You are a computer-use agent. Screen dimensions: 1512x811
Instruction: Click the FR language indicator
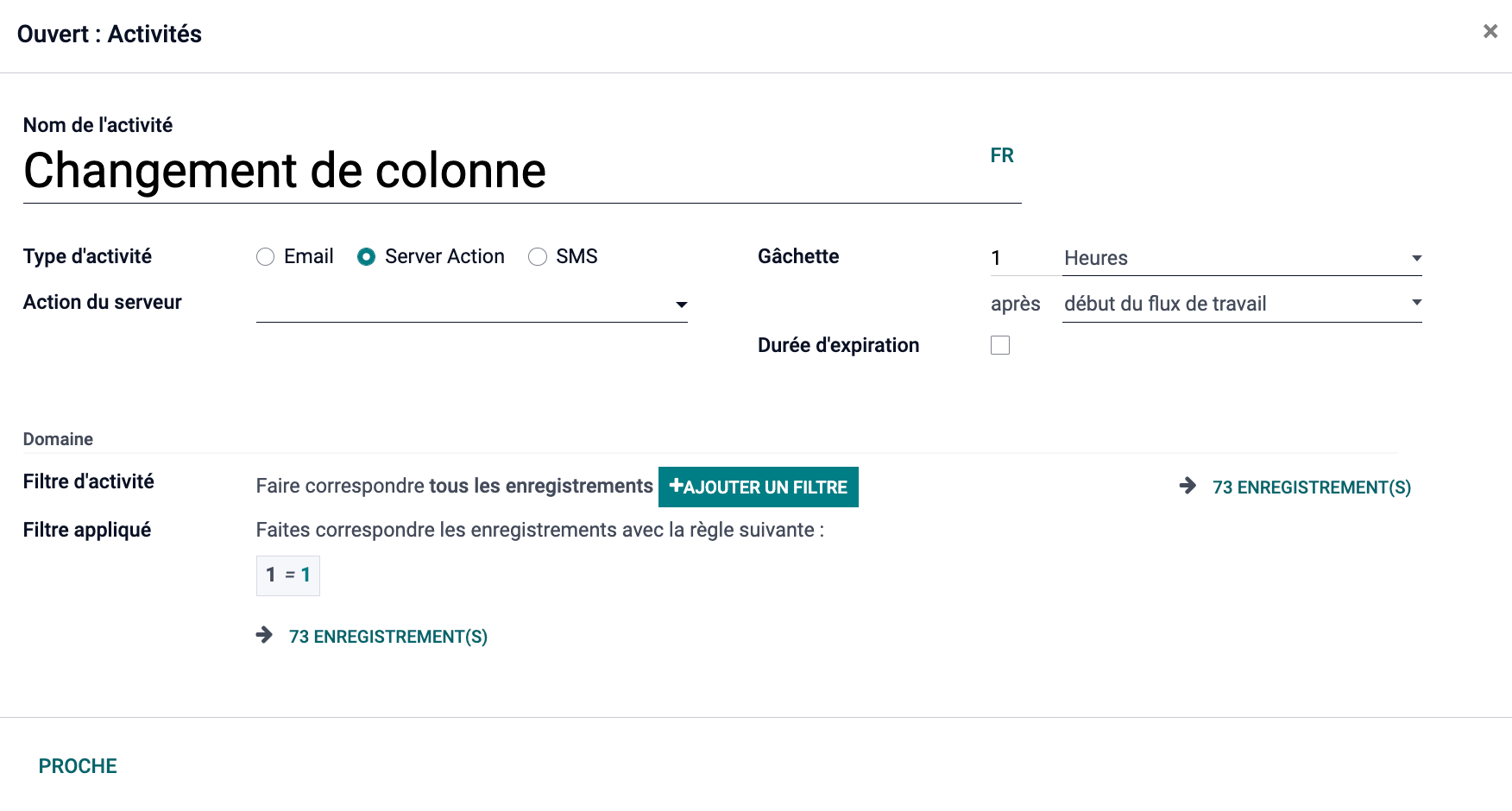click(x=1001, y=155)
